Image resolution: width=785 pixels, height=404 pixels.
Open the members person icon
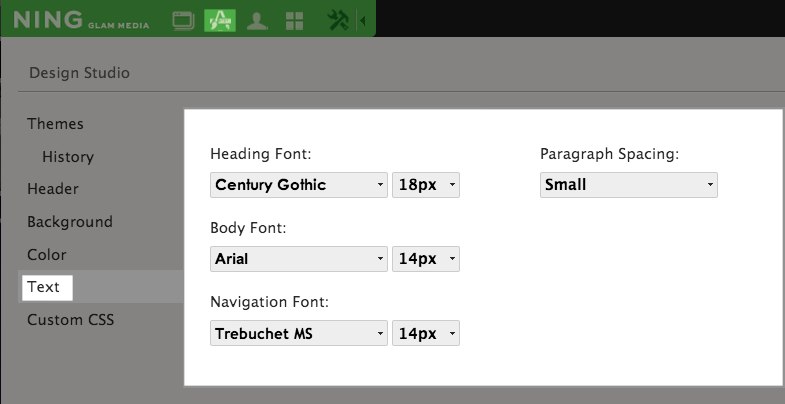pyautogui.click(x=257, y=21)
